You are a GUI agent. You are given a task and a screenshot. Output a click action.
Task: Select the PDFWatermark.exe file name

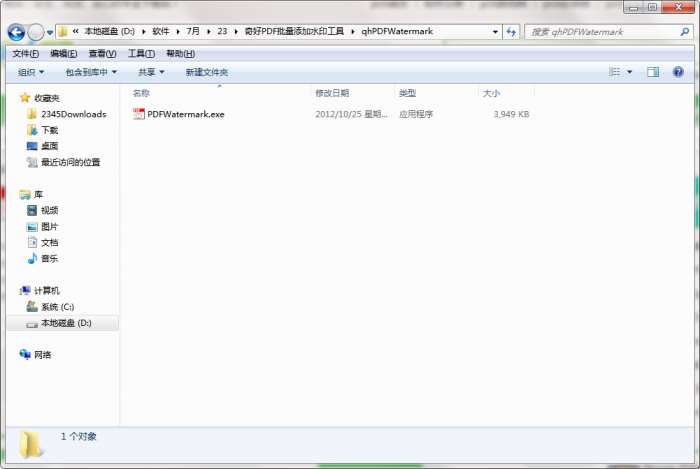coord(186,114)
